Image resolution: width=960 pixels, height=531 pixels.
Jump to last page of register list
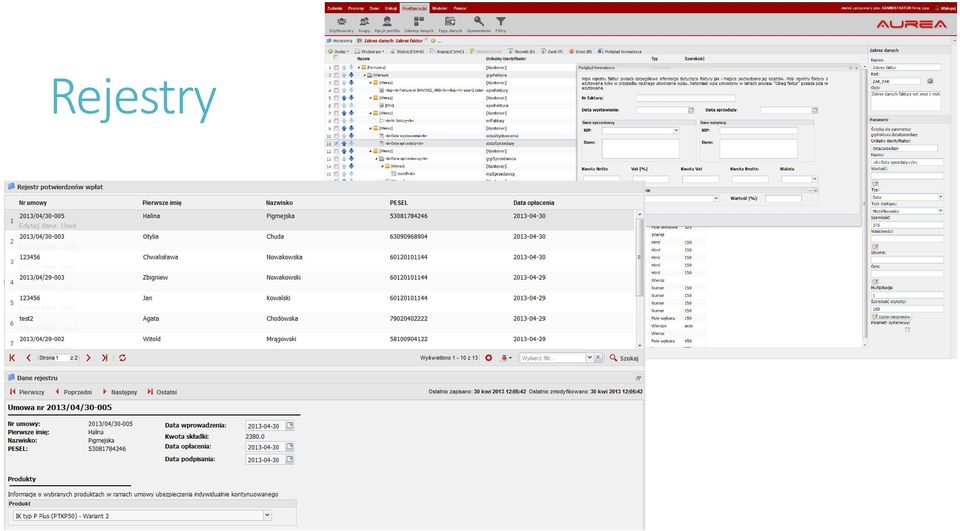[105, 358]
